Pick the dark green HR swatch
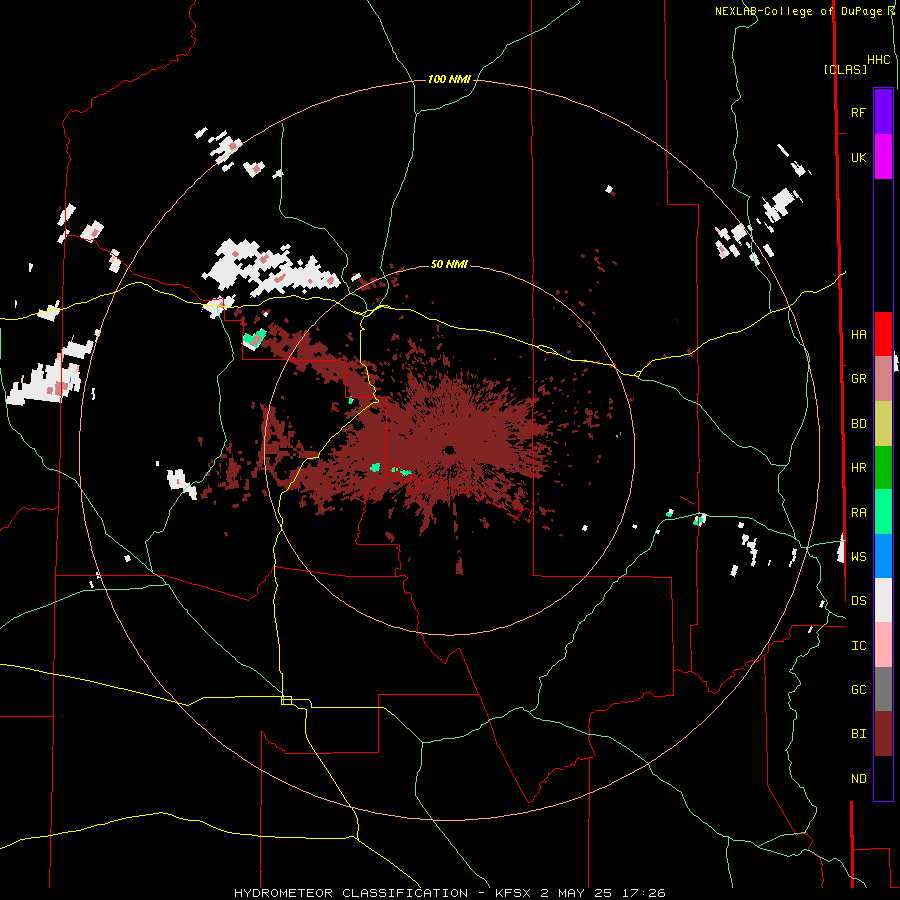This screenshot has height=900, width=900. [883, 468]
